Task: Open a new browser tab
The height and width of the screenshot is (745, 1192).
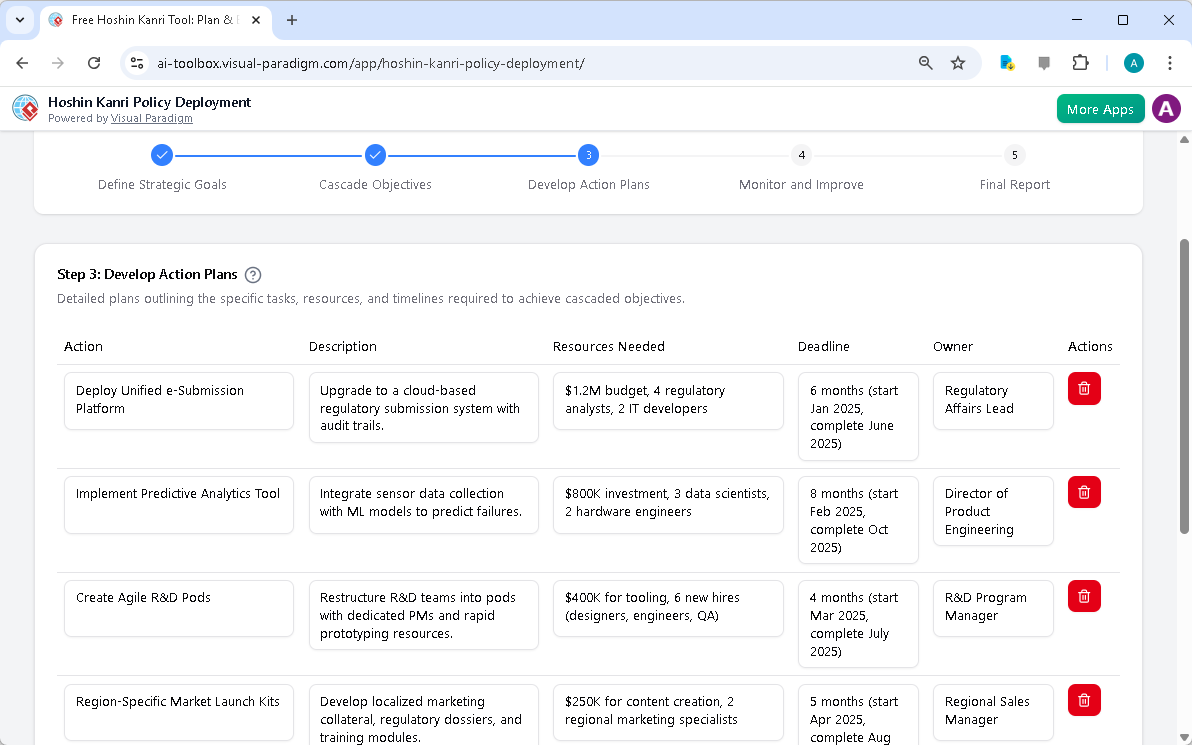Action: (x=290, y=20)
